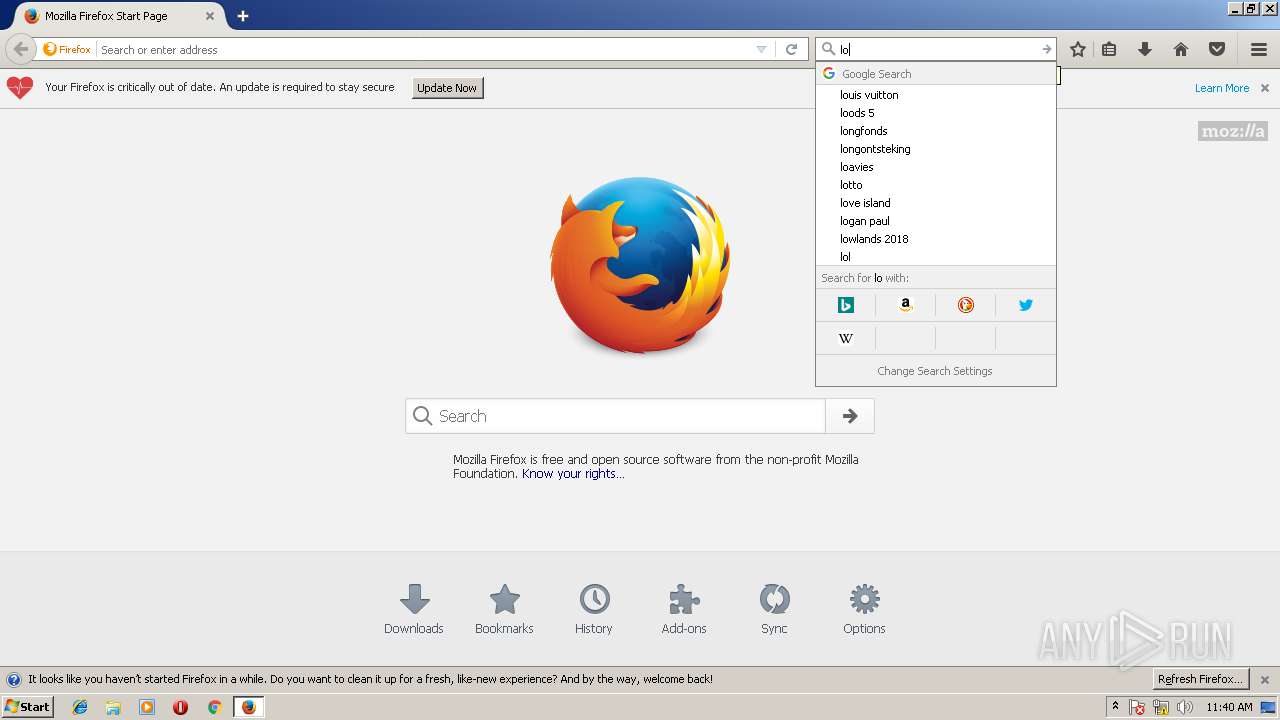Viewport: 1280px width, 720px height.
Task: Open the Firefox hamburger menu
Action: point(1259,49)
